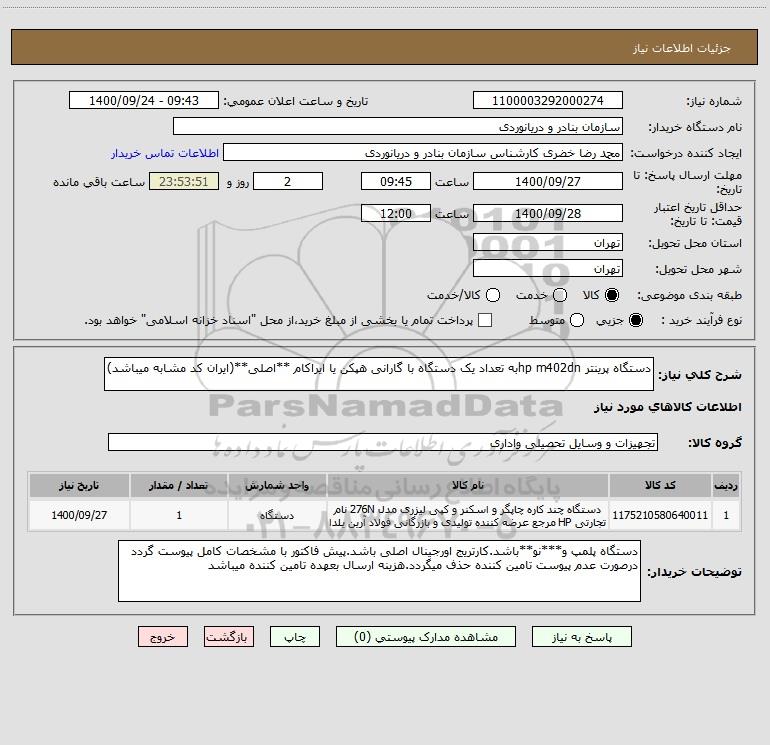Click the نام کالا column header

[x=468, y=485]
